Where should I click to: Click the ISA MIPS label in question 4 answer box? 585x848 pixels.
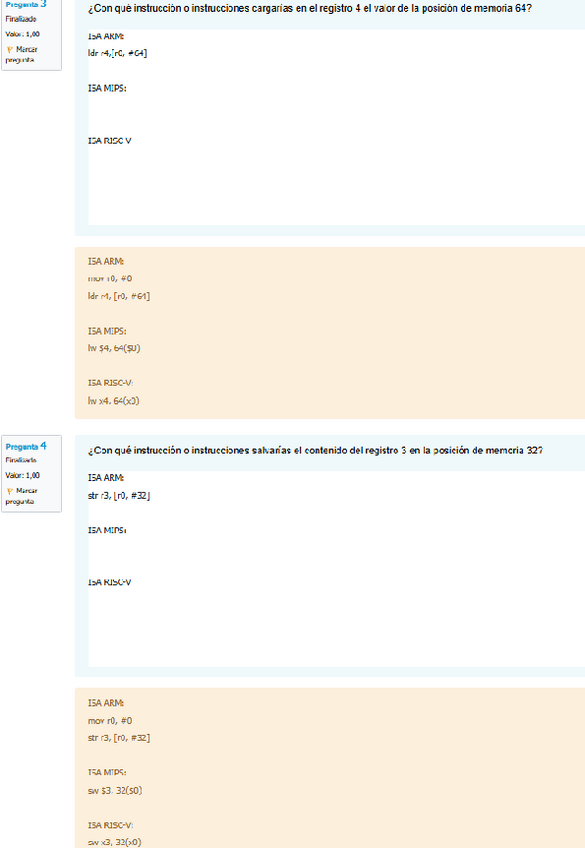coord(107,530)
